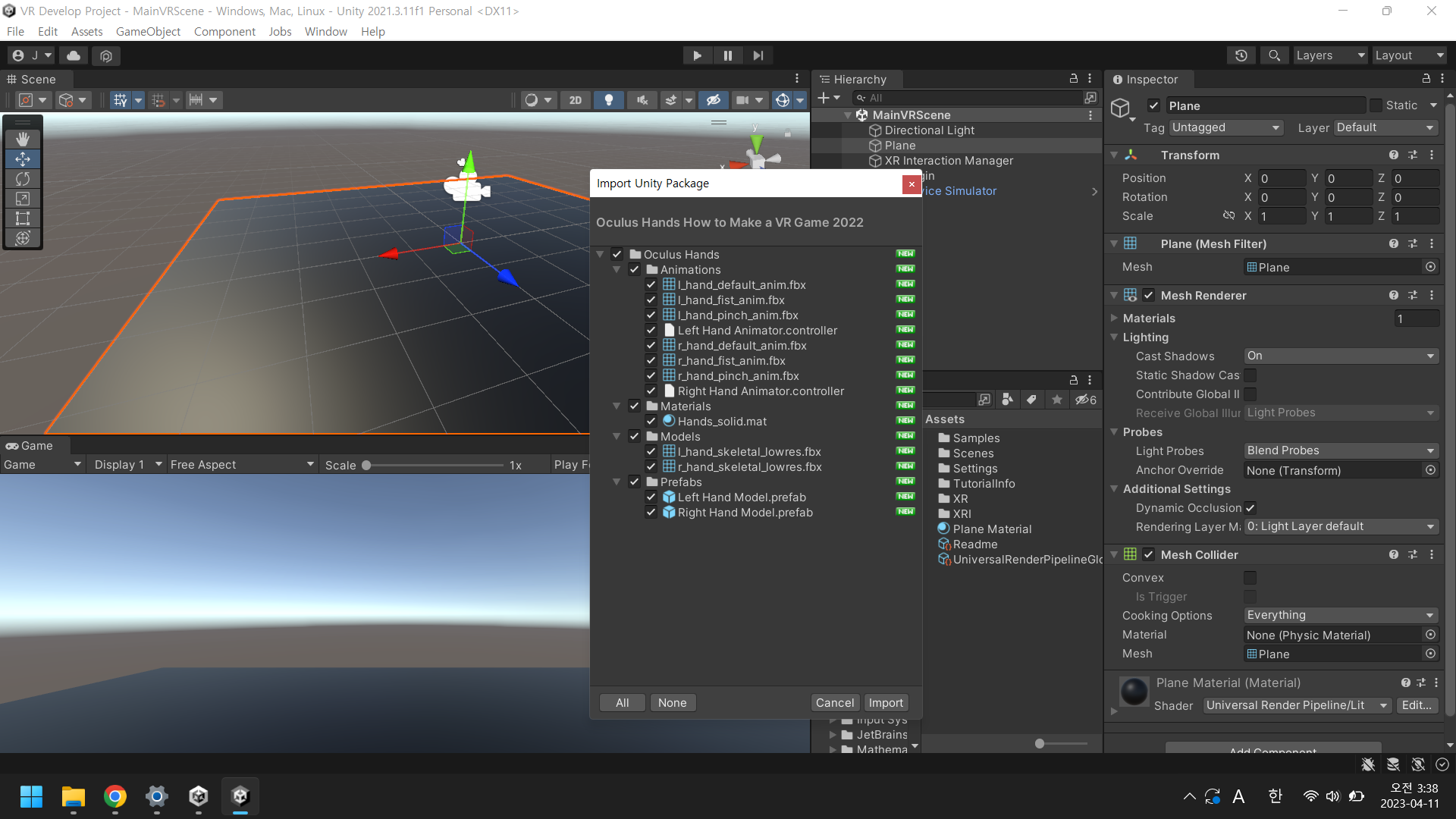Screen dimensions: 1456x819
Task: Uncheck the Oculus Hands folder checkbox
Action: point(617,255)
